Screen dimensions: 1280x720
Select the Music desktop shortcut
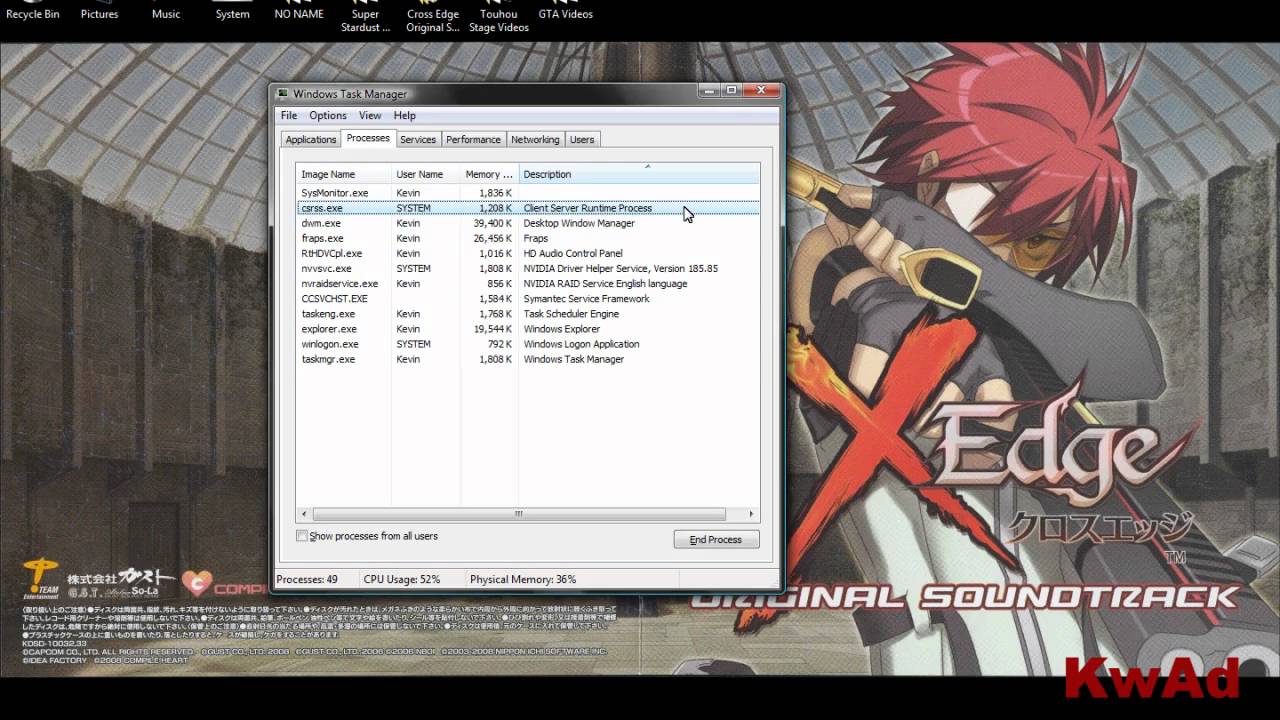coord(166,10)
